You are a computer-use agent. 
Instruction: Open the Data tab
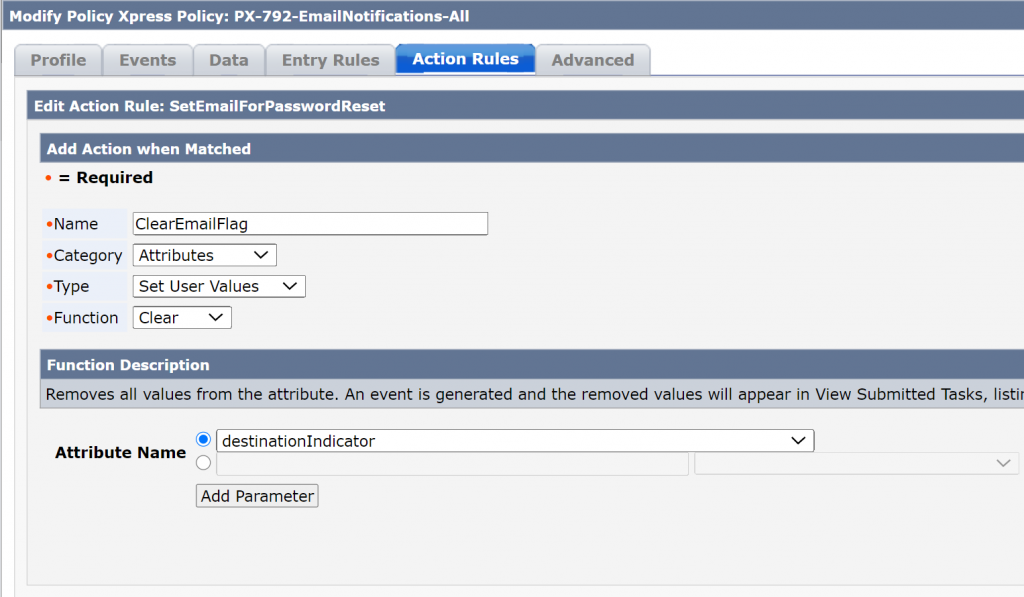click(229, 60)
